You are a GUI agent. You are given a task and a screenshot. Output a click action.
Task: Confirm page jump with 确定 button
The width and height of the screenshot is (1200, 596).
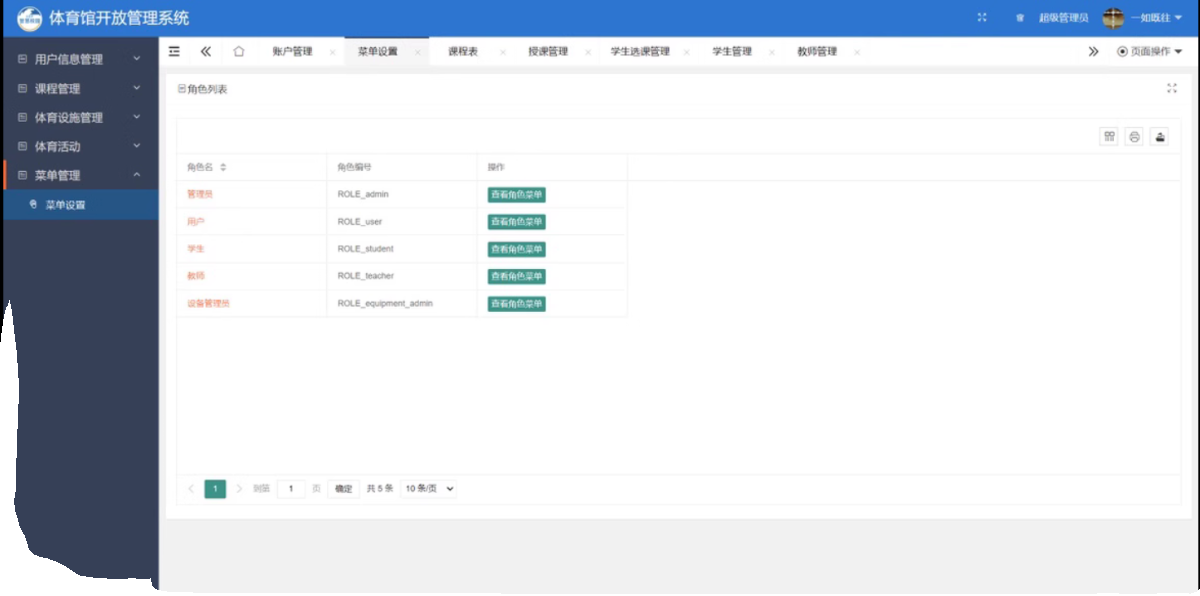pyautogui.click(x=343, y=489)
